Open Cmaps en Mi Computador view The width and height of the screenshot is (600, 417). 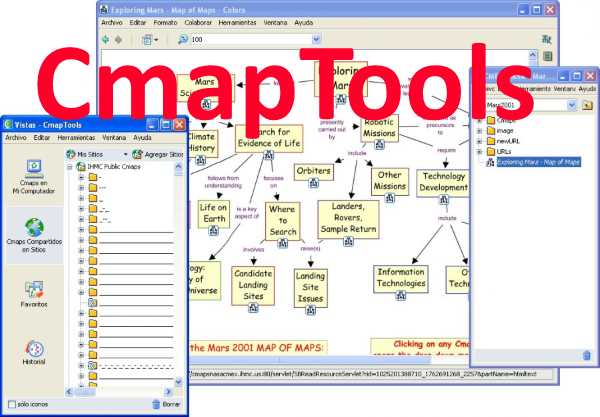pos(34,177)
